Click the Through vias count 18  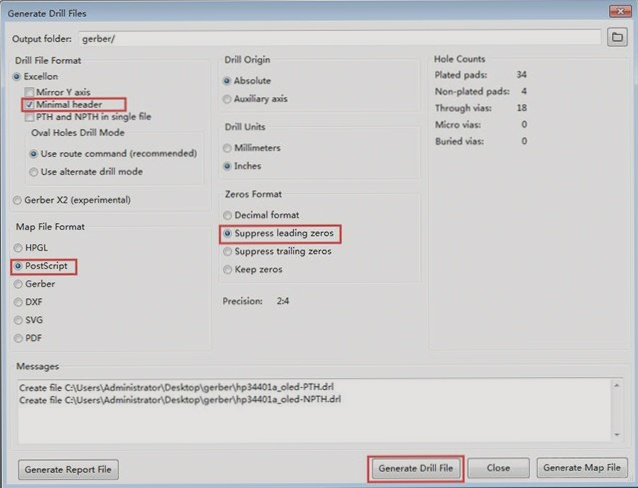point(521,108)
